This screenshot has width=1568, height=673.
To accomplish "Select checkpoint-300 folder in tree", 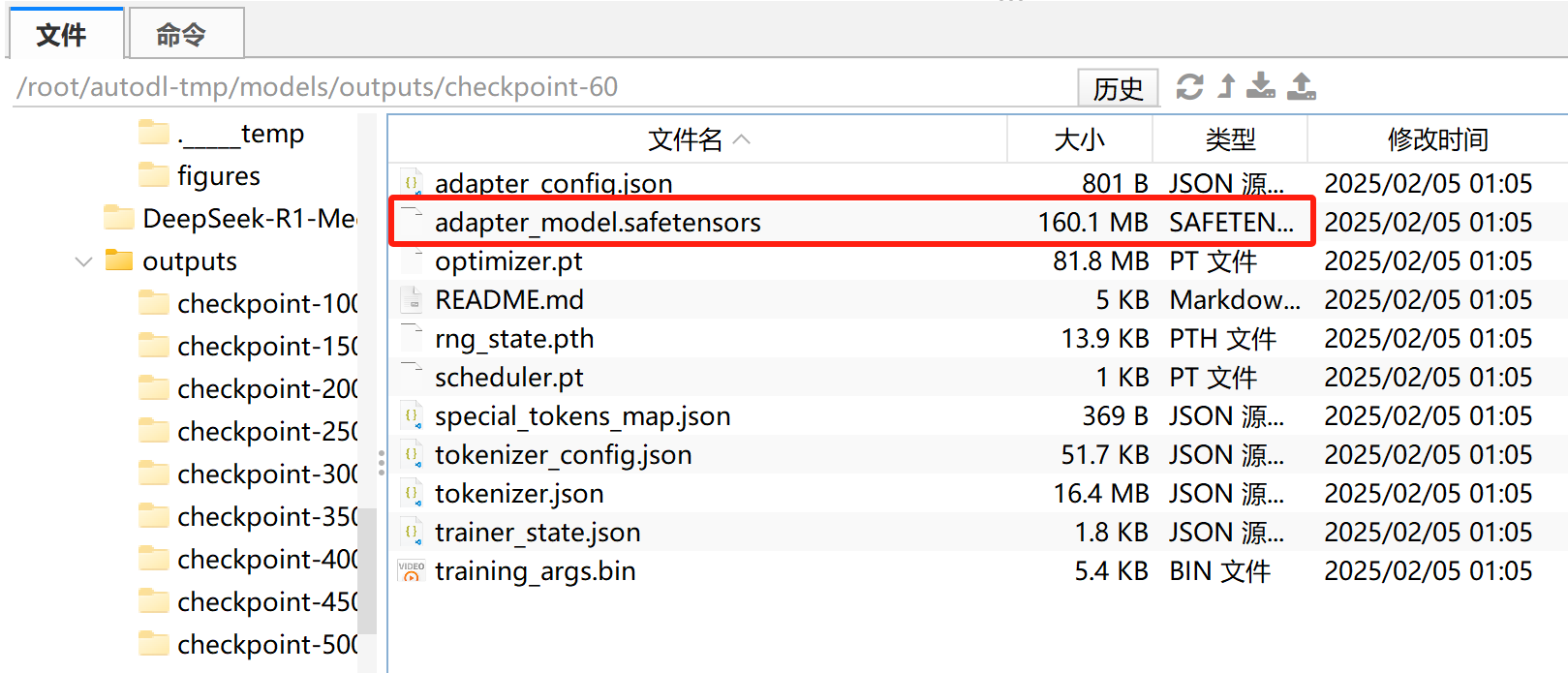I will (x=268, y=474).
